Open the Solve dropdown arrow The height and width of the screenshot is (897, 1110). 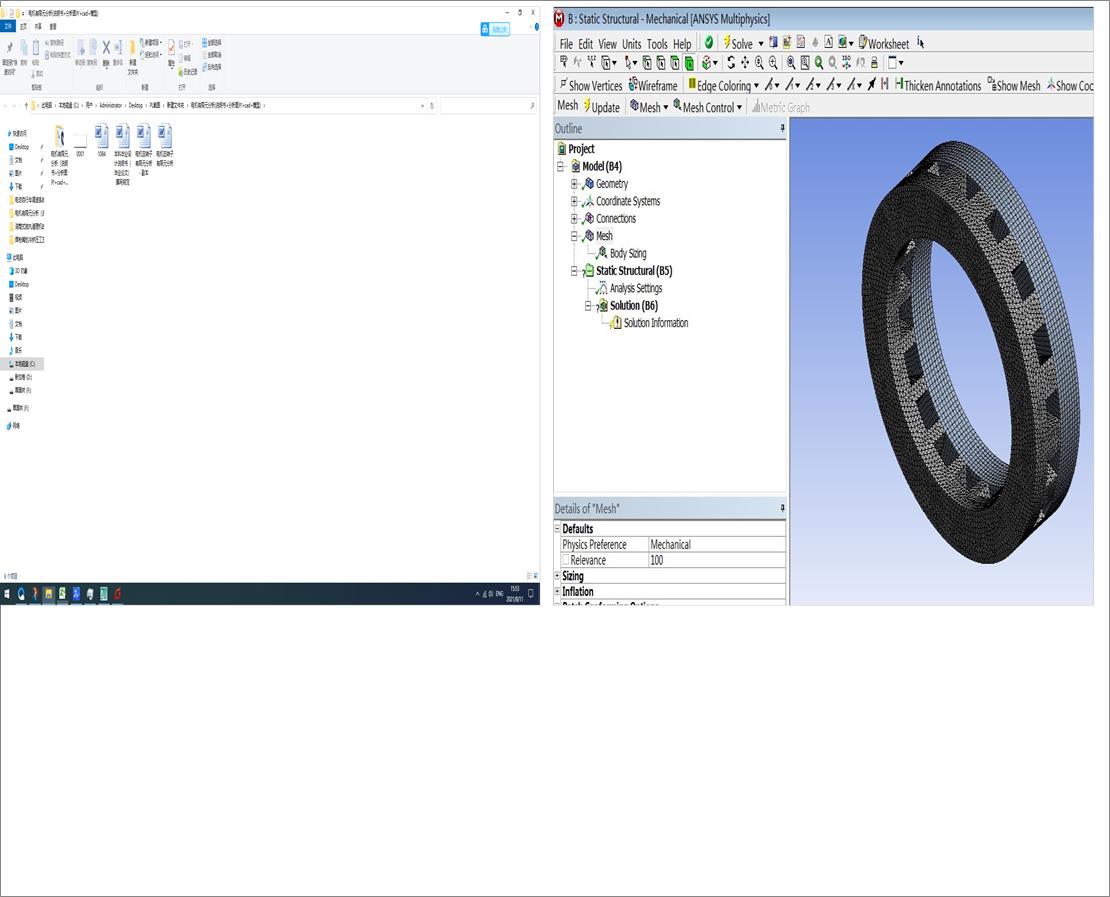pyautogui.click(x=761, y=44)
